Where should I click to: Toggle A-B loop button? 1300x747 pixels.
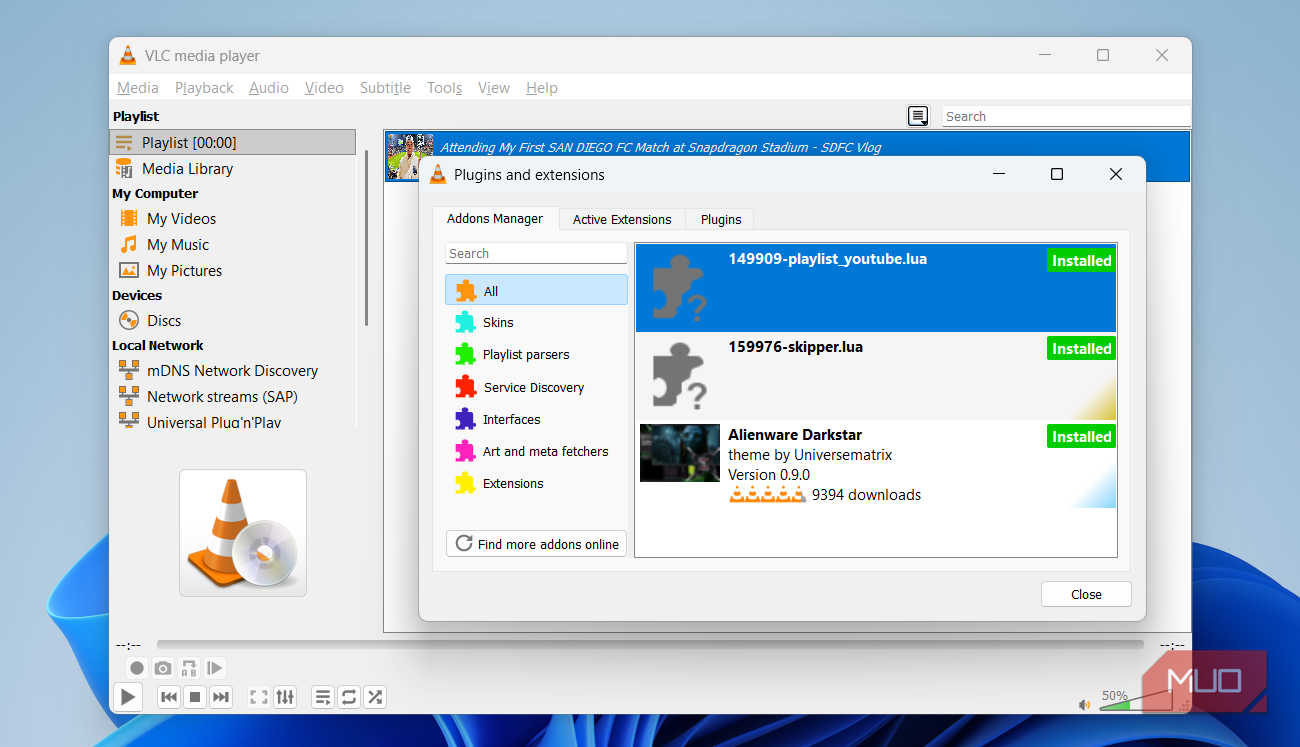coord(189,668)
